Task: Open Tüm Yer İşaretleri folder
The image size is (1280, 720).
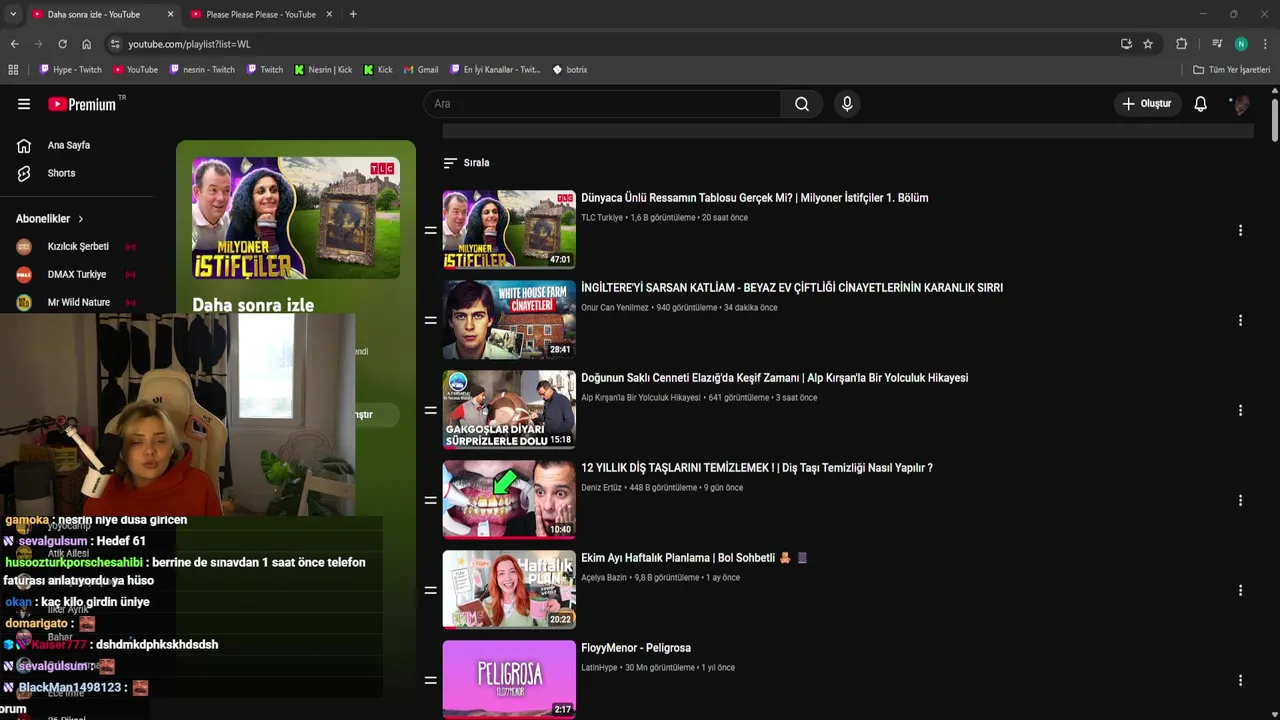Action: (x=1231, y=70)
